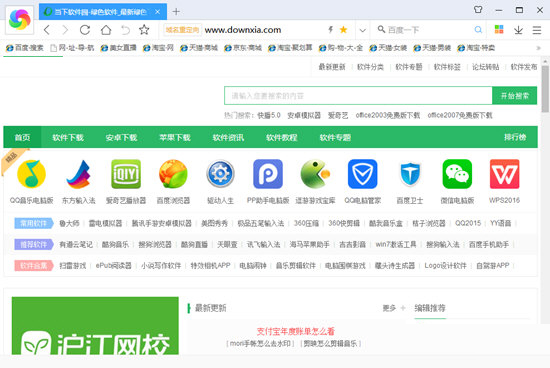Open 扫雷游戏 link
The width and height of the screenshot is (550, 368).
point(73,266)
